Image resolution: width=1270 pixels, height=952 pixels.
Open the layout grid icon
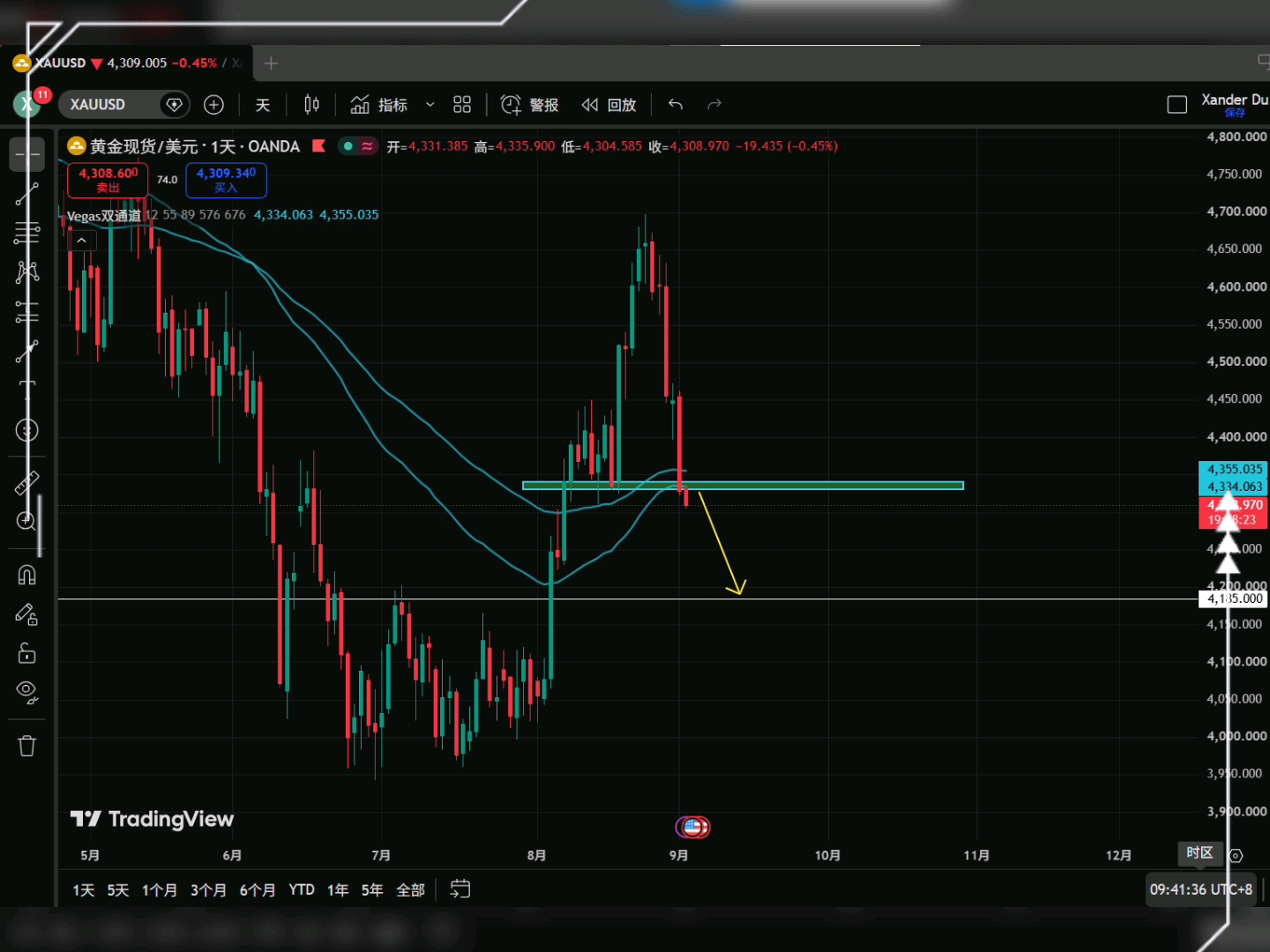(x=462, y=105)
